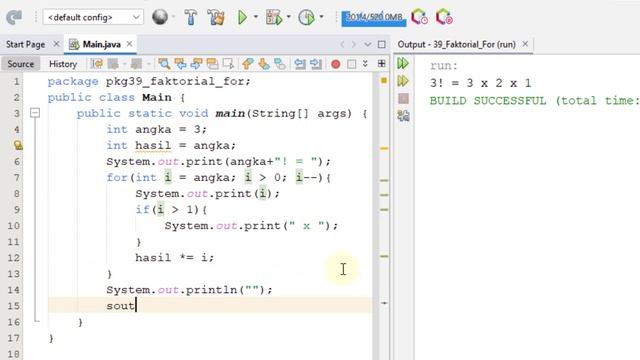Click Find Next Occurrence icon

196,64
